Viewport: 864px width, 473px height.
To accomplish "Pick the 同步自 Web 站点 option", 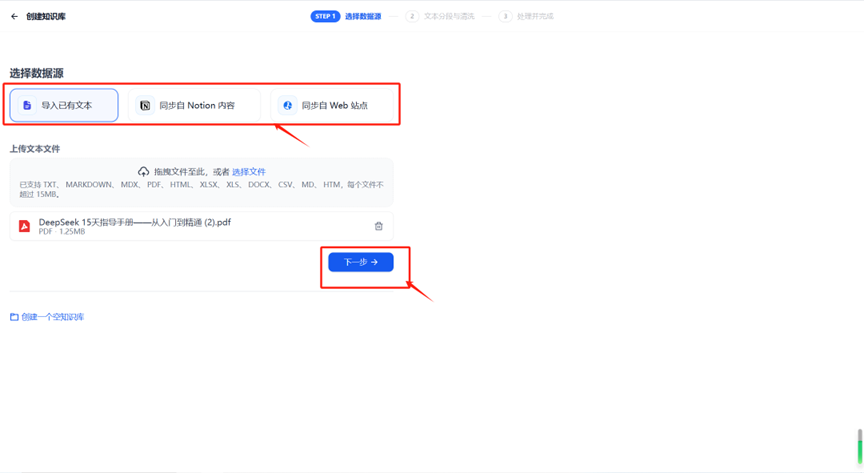I will [x=334, y=105].
